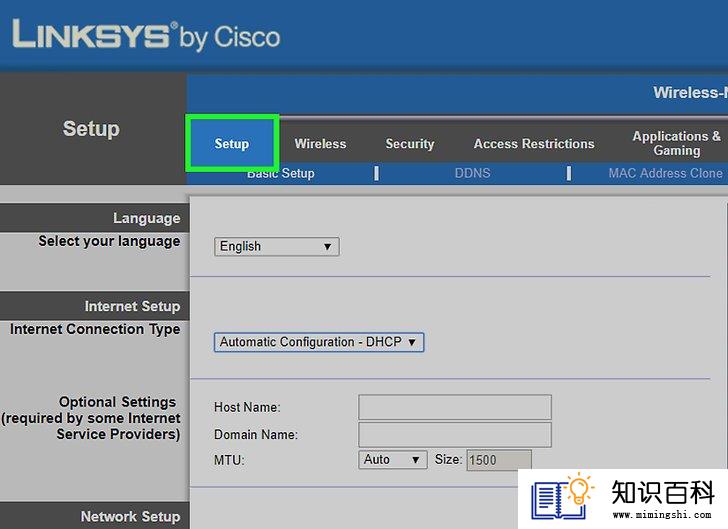Open the DDNS sub-tab

coord(472,173)
